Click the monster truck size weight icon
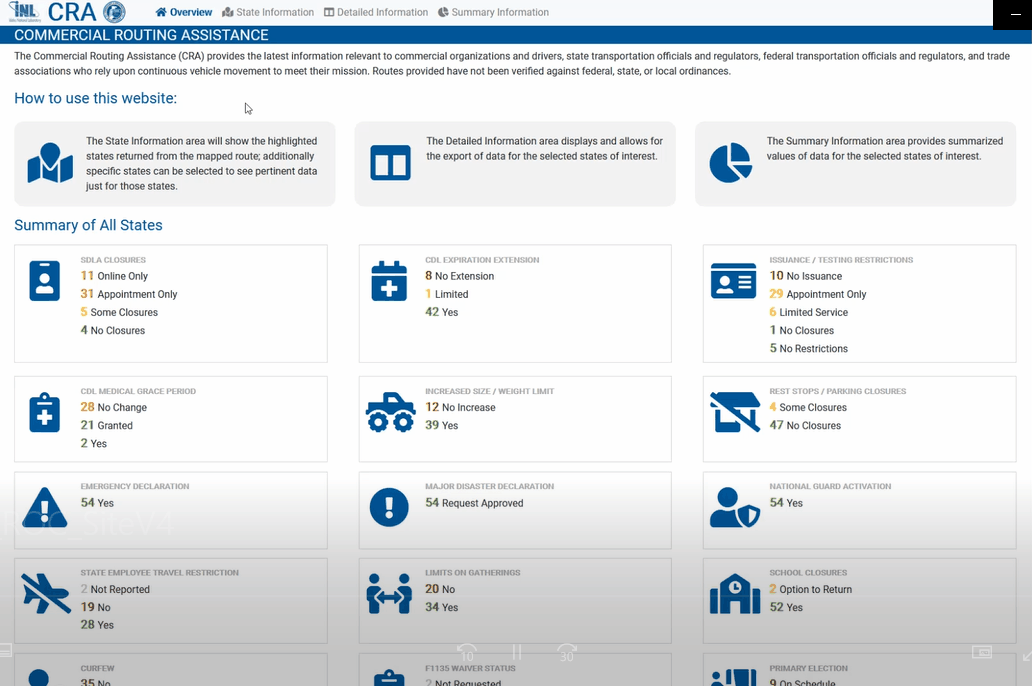Image resolution: width=1032 pixels, height=686 pixels. point(391,413)
